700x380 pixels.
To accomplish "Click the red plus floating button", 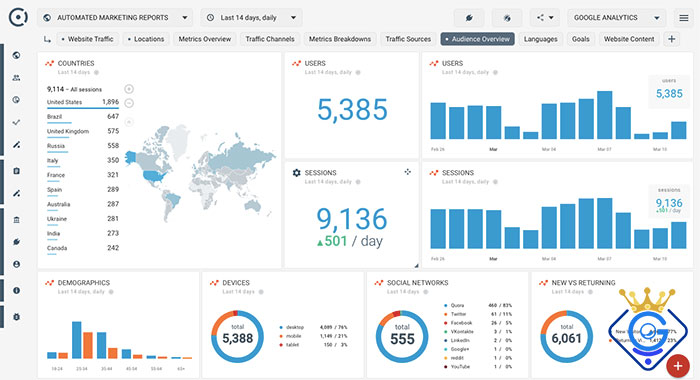I will [678, 366].
